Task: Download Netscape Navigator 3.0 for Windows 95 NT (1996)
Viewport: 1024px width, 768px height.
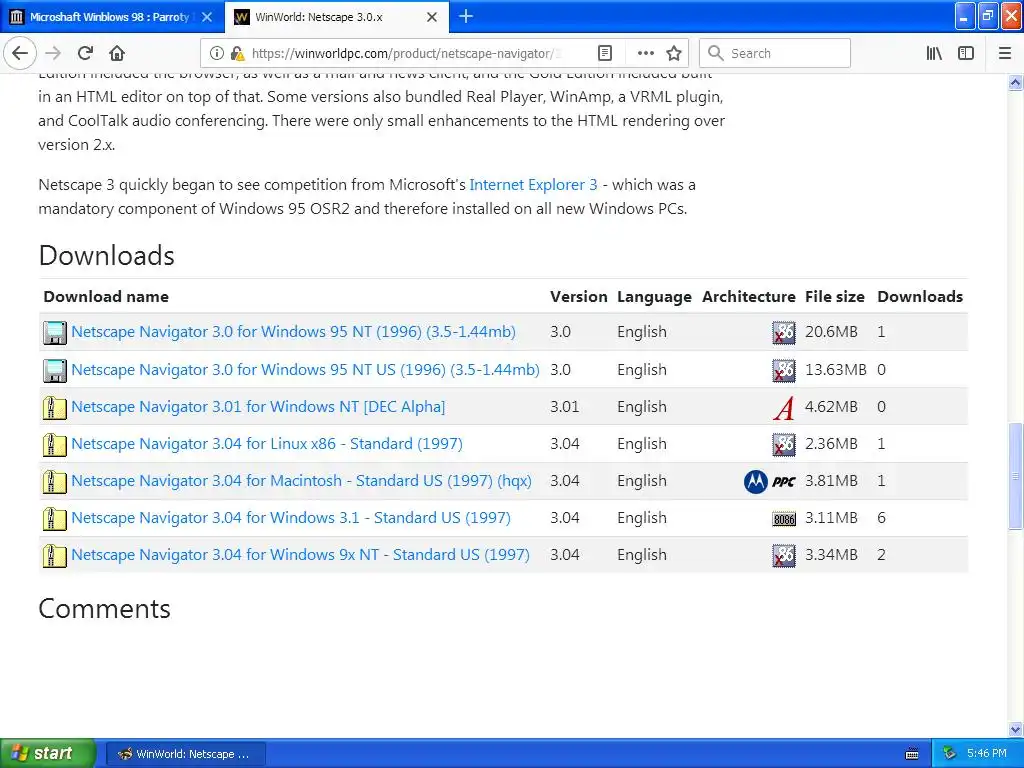Action: pyautogui.click(x=293, y=332)
